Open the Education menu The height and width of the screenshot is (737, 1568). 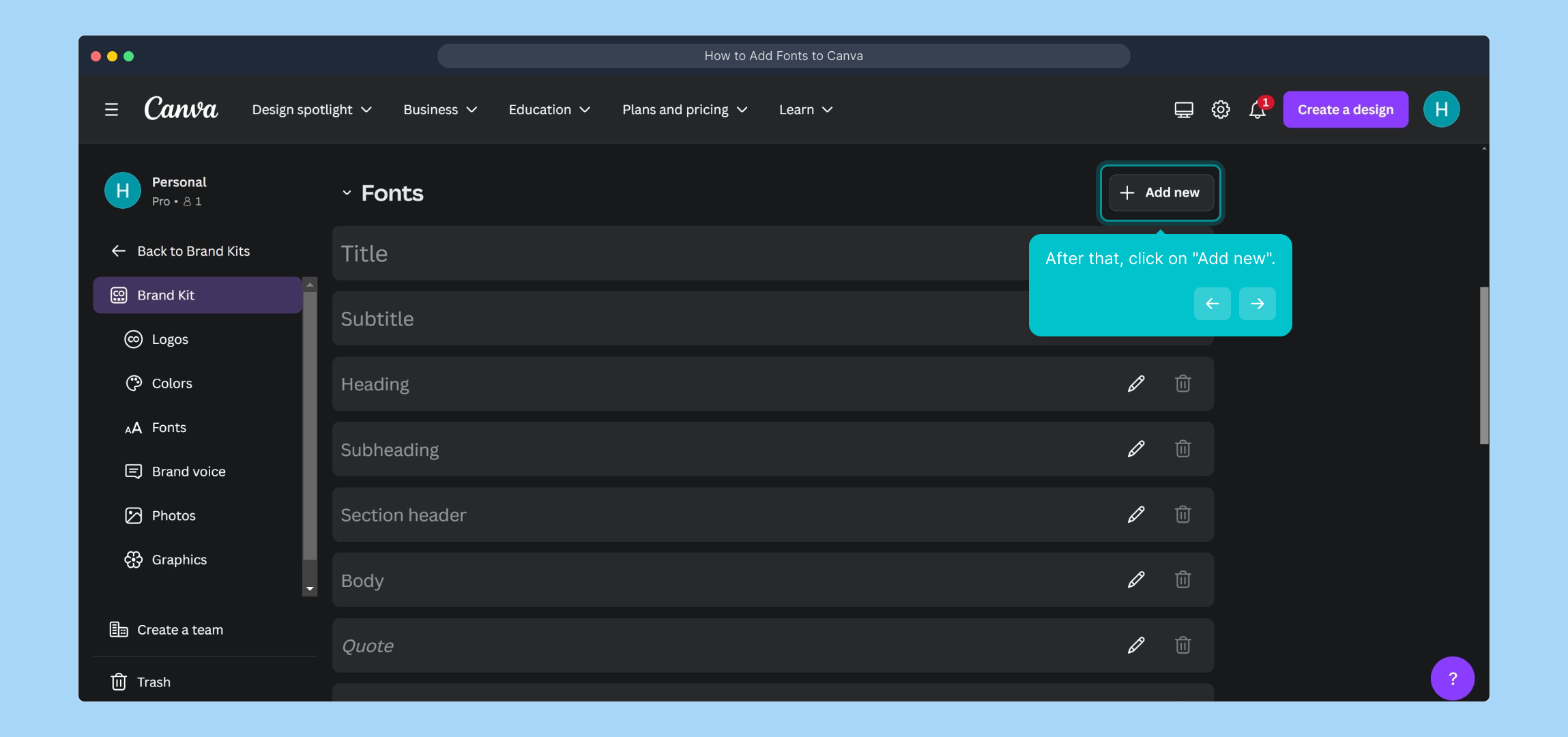click(548, 109)
